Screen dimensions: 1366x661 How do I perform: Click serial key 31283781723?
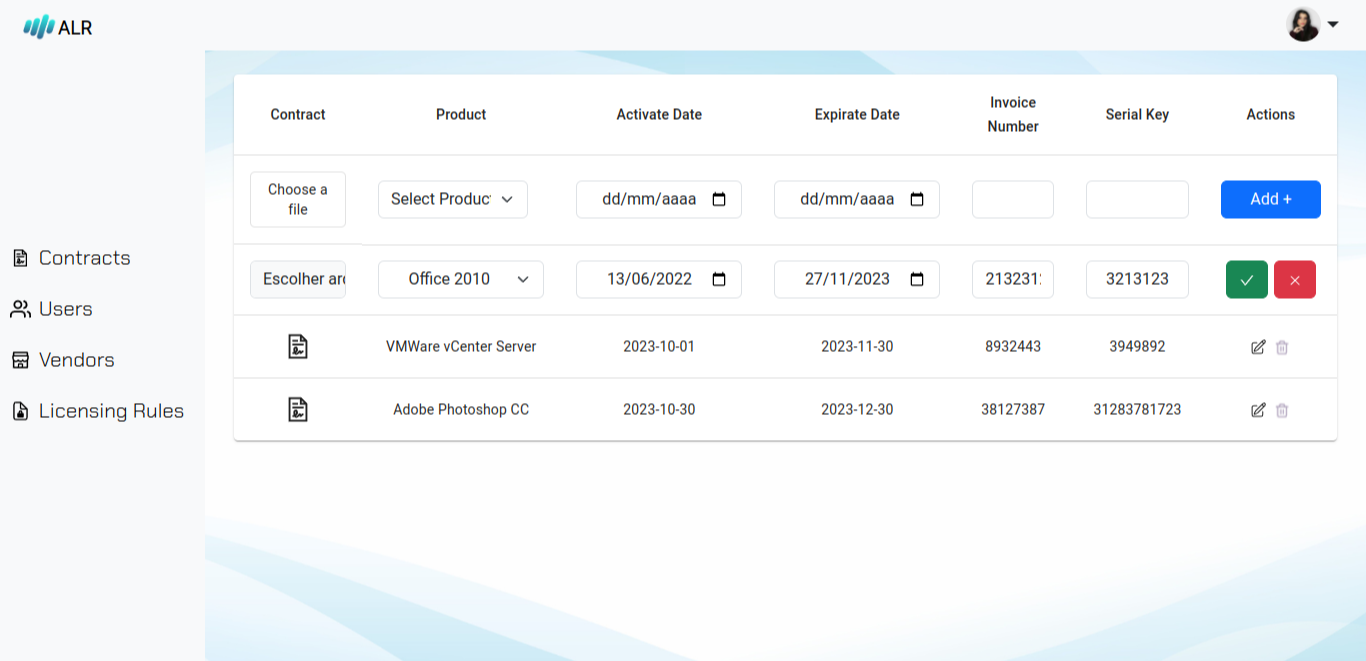tap(1137, 410)
